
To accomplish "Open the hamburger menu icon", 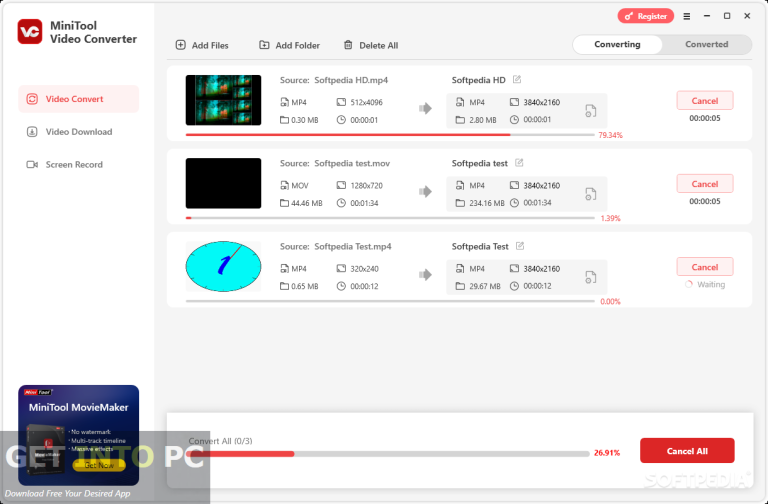I will (x=687, y=16).
